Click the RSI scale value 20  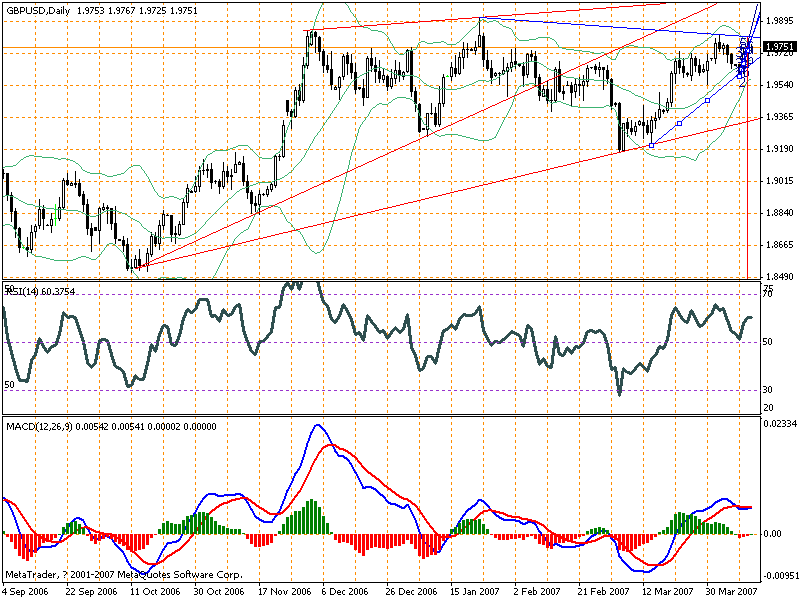[768, 407]
